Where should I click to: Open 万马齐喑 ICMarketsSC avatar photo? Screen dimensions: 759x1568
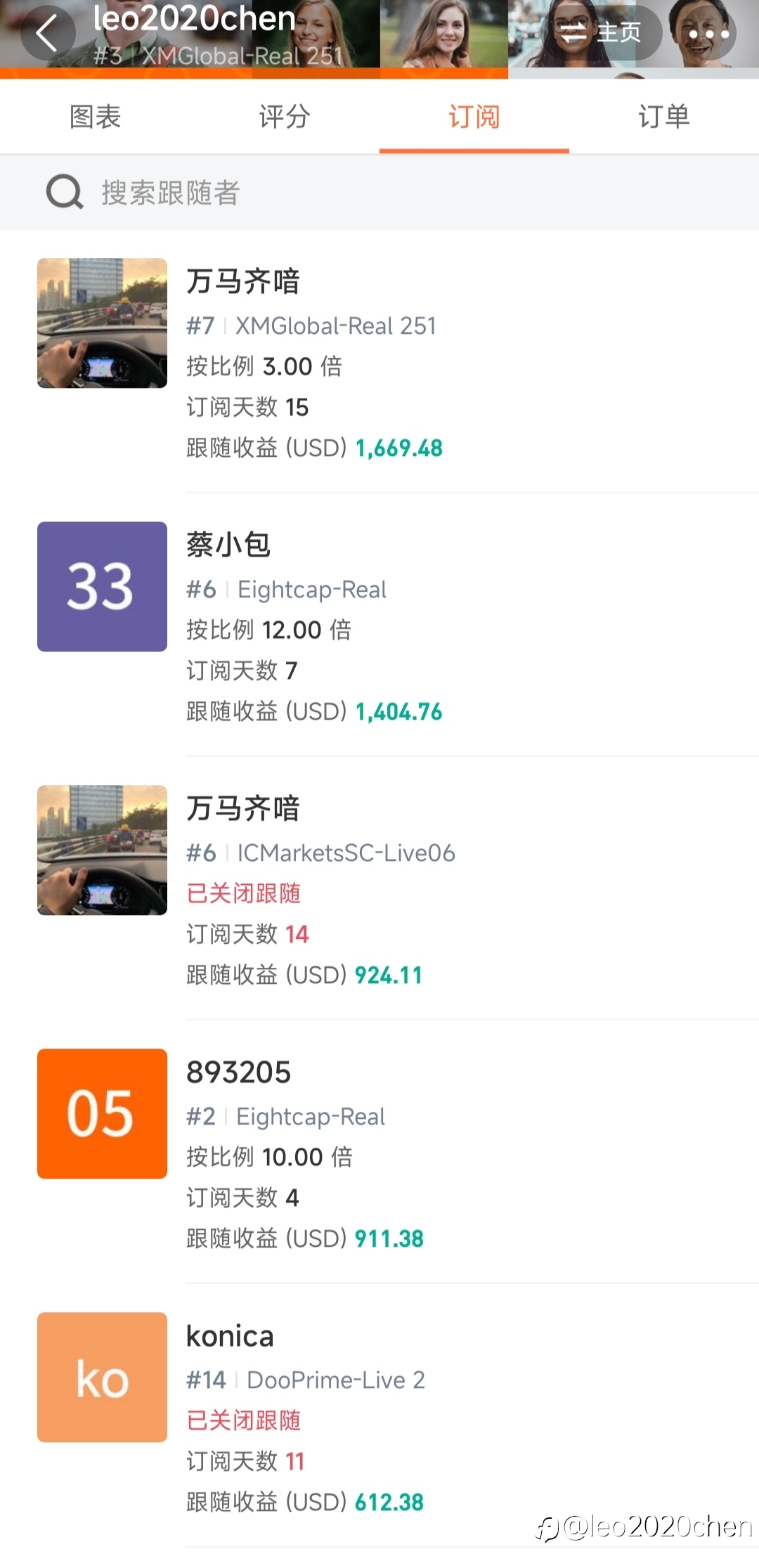[x=102, y=850]
